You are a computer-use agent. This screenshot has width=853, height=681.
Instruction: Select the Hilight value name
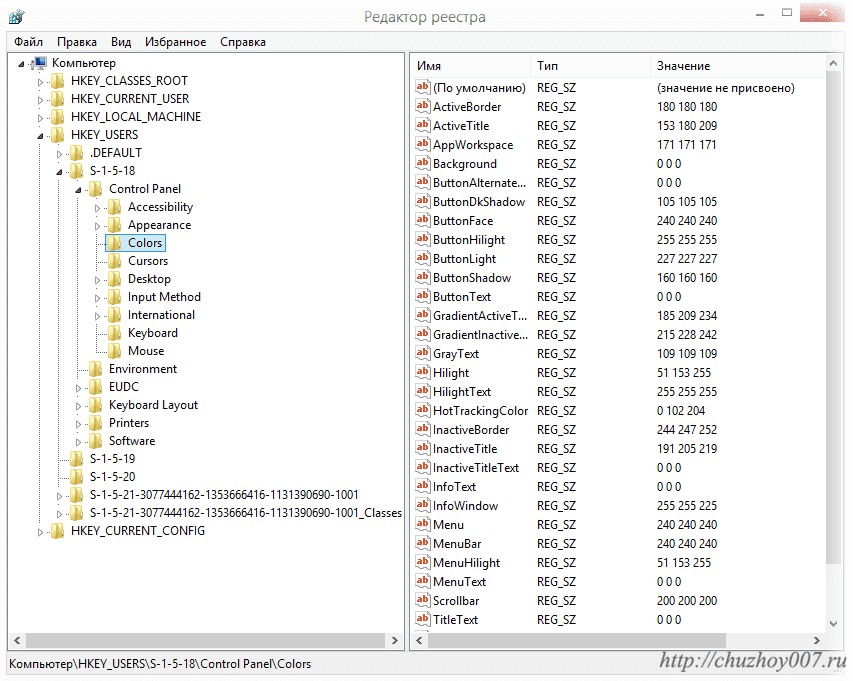click(451, 373)
